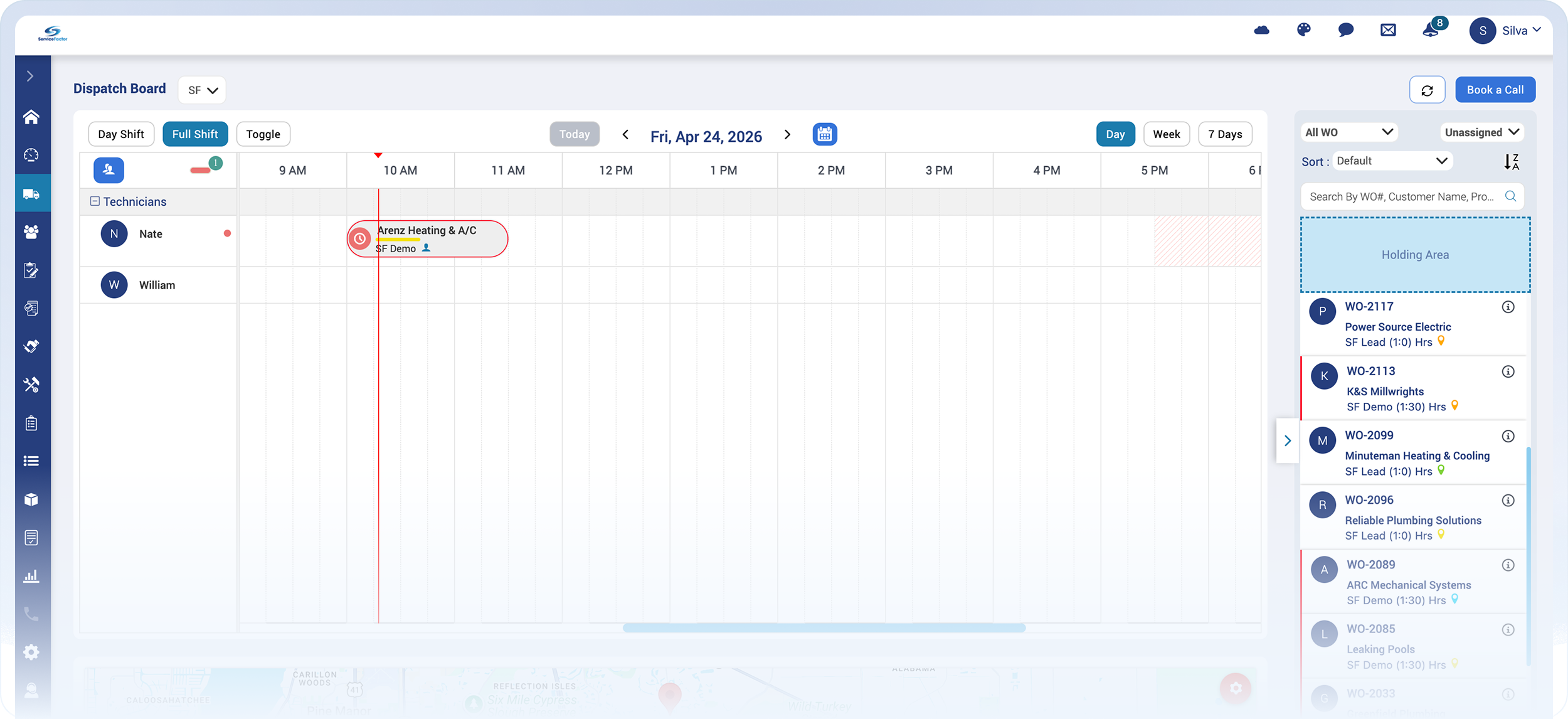The image size is (1568, 719).
Task: Click the search magnifier icon
Action: (1511, 196)
